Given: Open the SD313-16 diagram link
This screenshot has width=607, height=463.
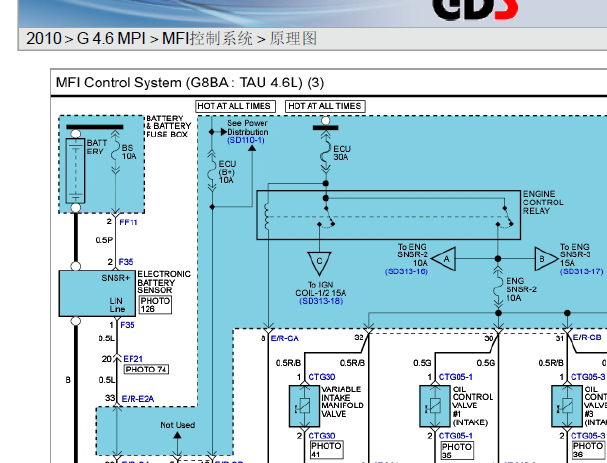Looking at the screenshot, I should click(406, 271).
